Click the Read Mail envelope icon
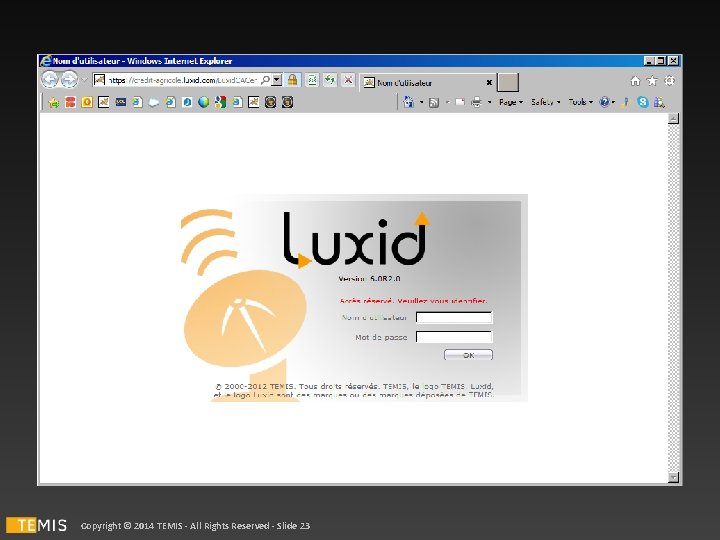Image resolution: width=720 pixels, height=540 pixels. pos(460,102)
